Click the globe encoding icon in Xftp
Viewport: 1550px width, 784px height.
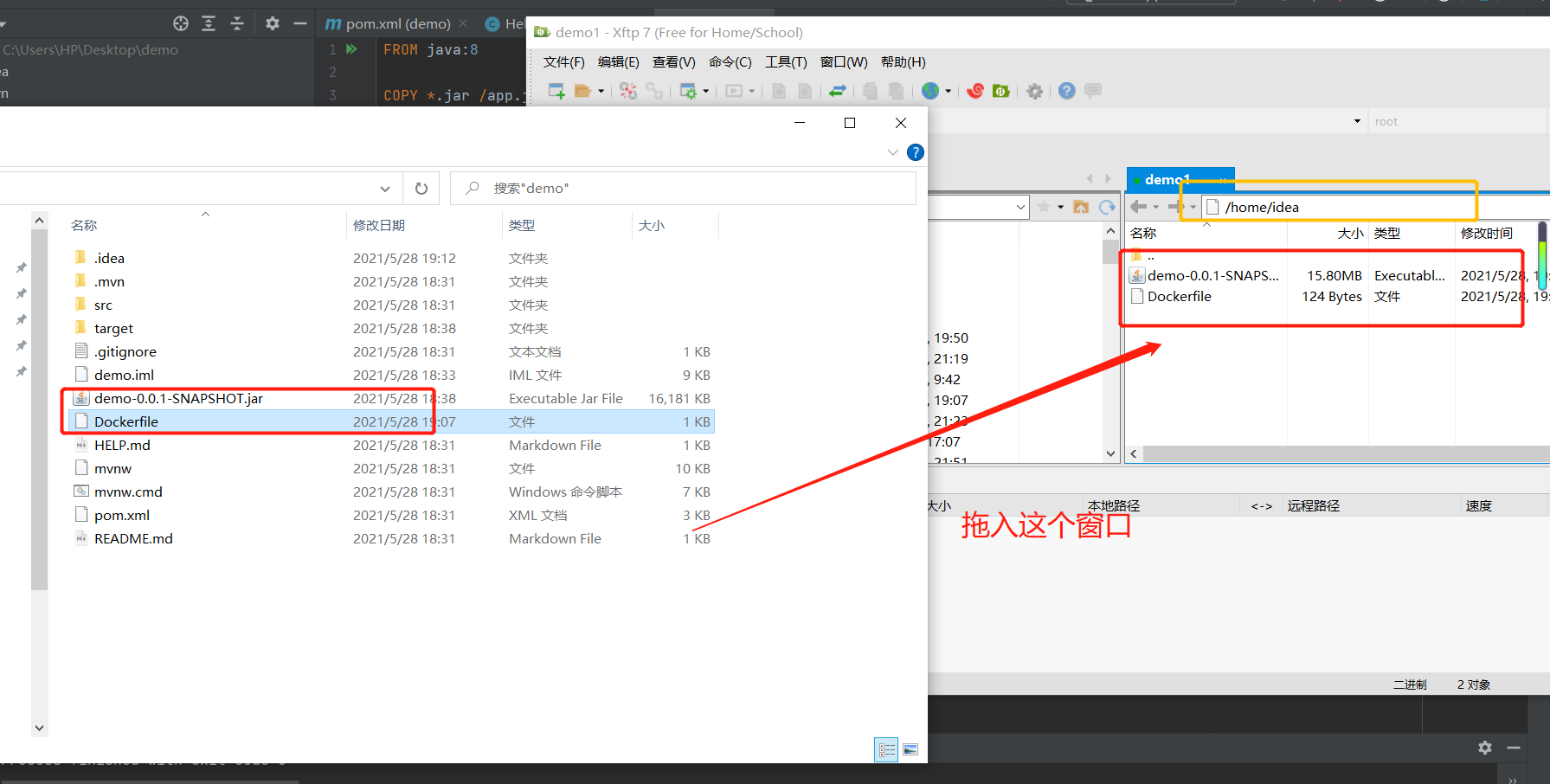[x=930, y=91]
